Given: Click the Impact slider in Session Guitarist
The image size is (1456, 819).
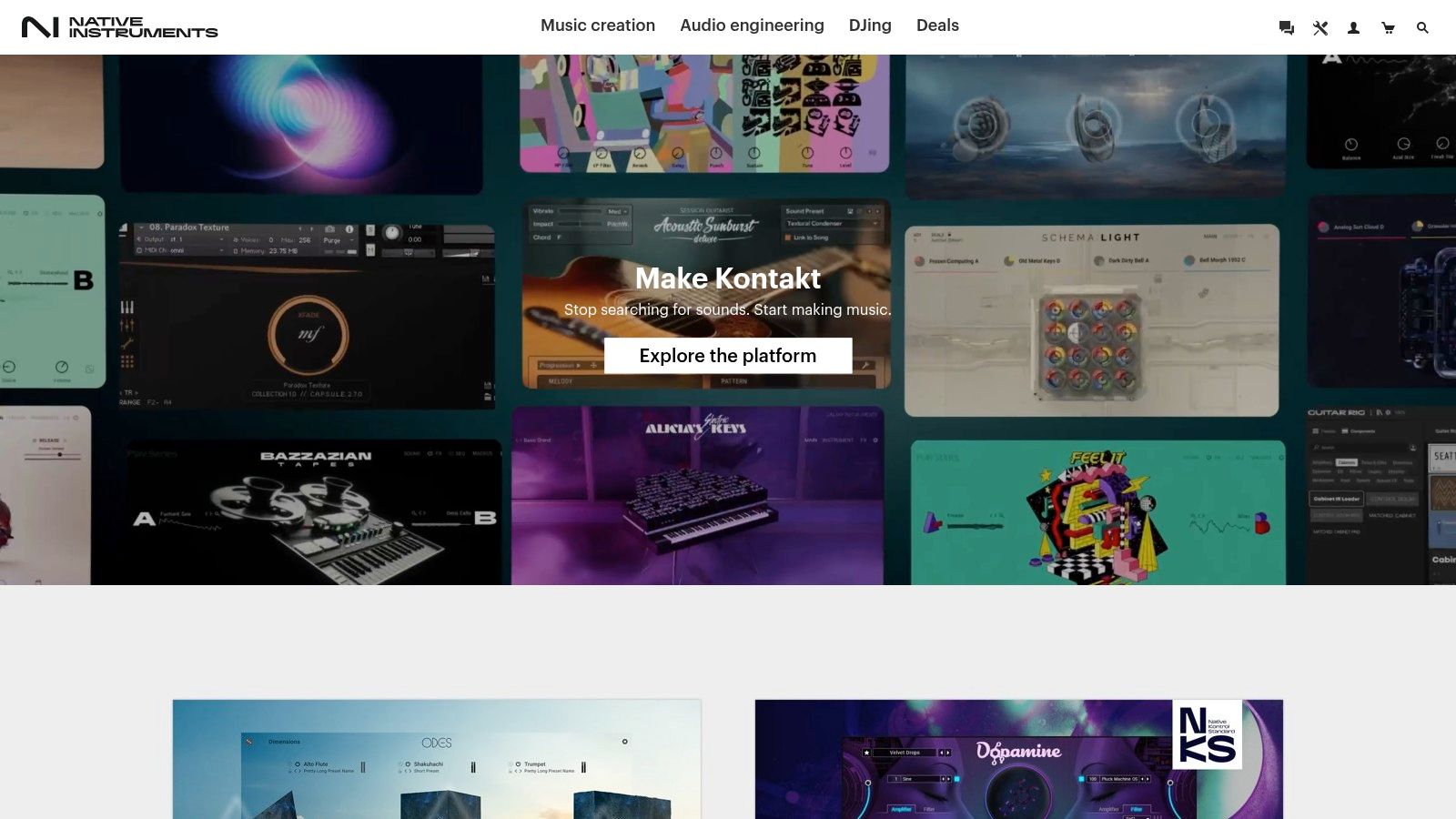Looking at the screenshot, I should point(580,223).
